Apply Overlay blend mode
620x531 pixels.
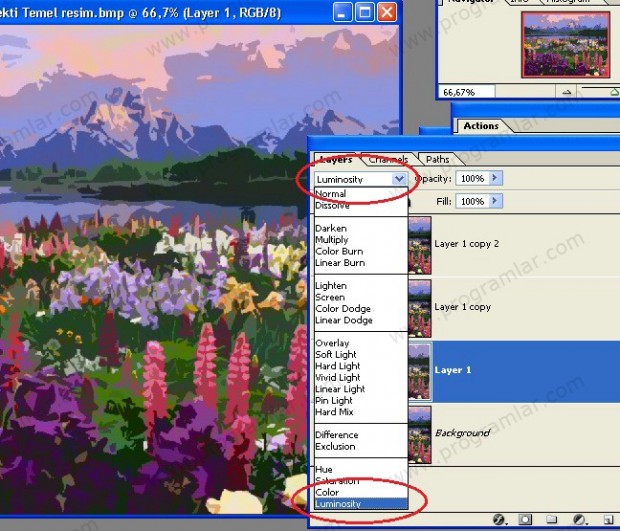coord(332,343)
